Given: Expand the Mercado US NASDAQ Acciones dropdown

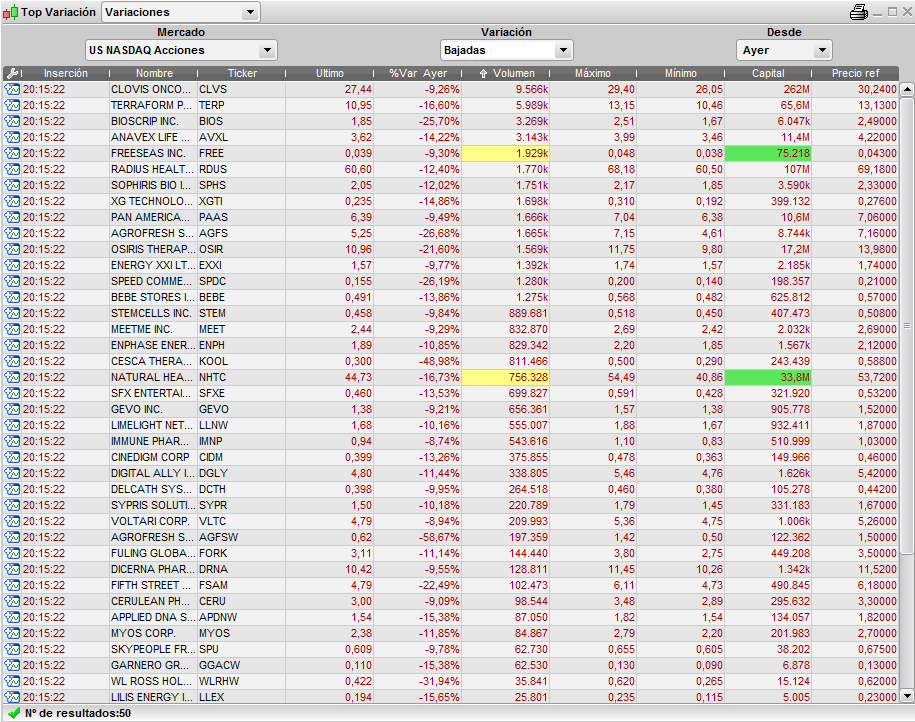Looking at the screenshot, I should pos(181,50).
